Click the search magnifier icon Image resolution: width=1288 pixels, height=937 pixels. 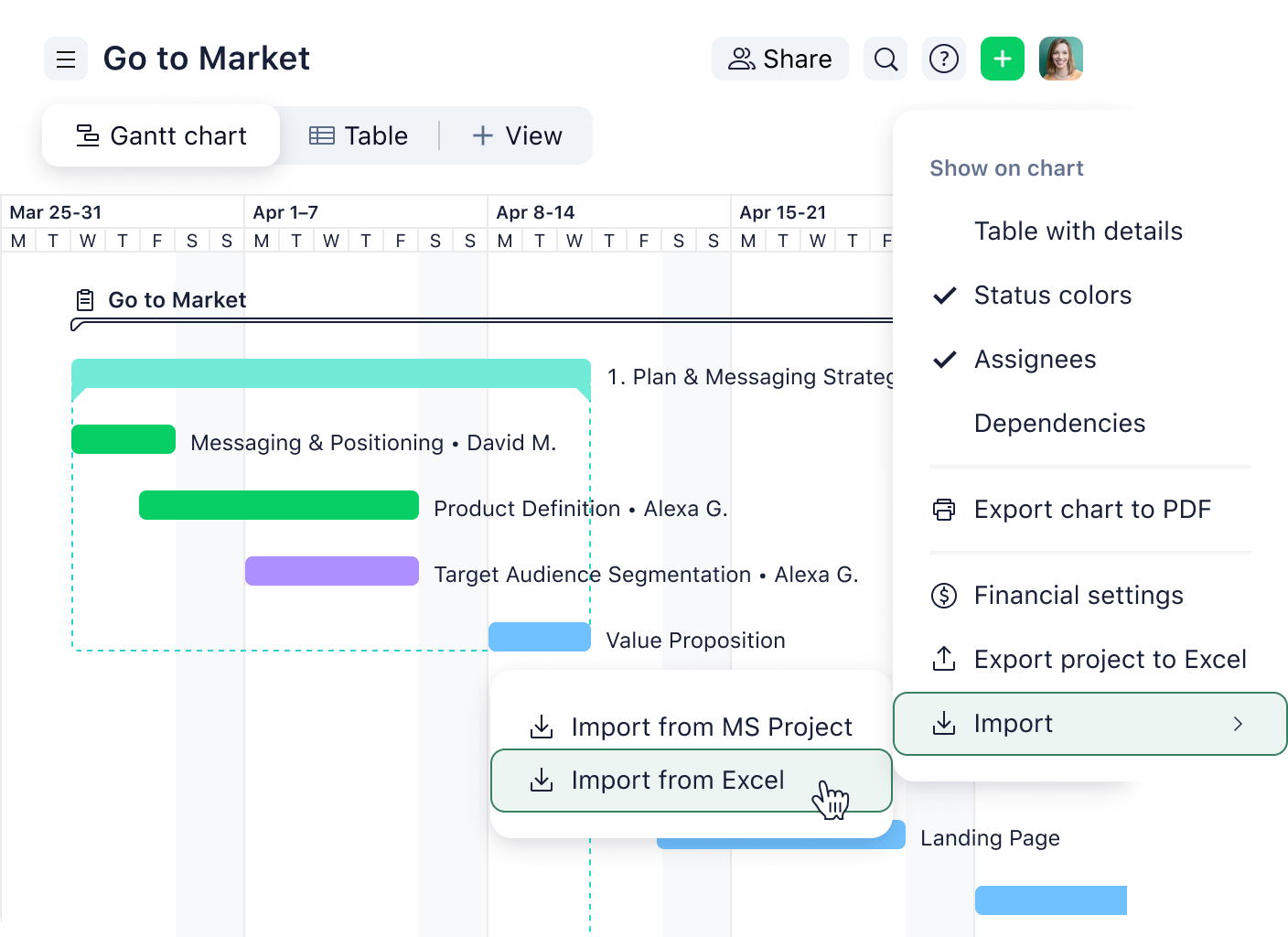point(885,59)
